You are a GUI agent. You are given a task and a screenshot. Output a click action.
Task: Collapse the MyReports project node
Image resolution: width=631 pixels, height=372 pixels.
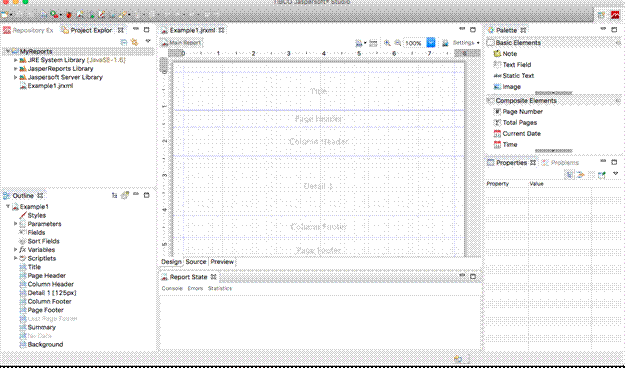tap(8, 51)
